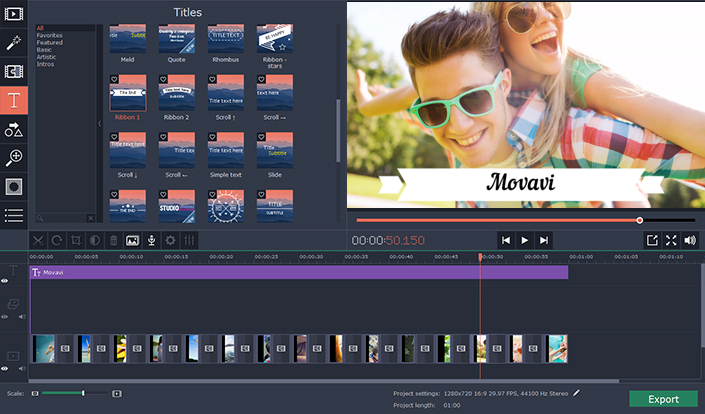The height and width of the screenshot is (414, 705).
Task: Open the Filters magic wand tab
Action: (x=14, y=43)
